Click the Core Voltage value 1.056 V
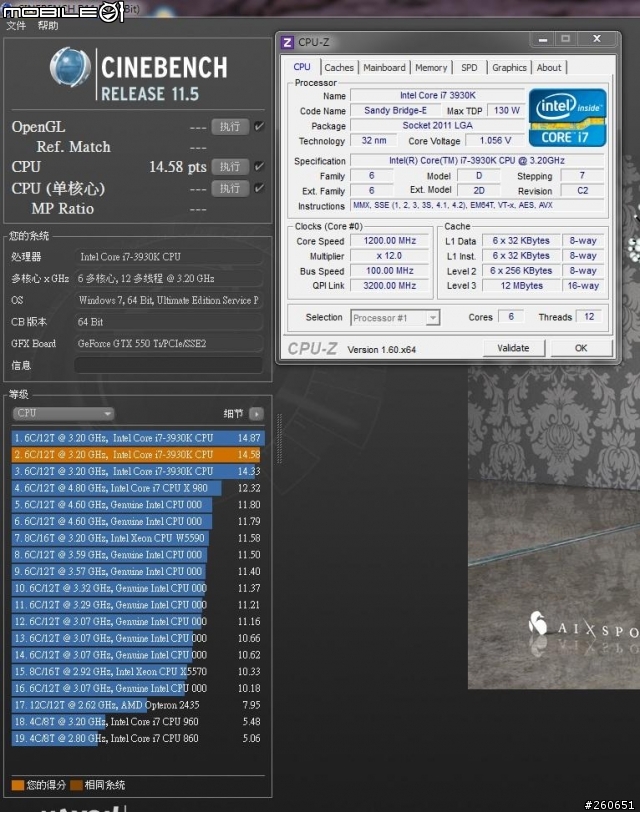Image resolution: width=640 pixels, height=813 pixels. [x=495, y=141]
